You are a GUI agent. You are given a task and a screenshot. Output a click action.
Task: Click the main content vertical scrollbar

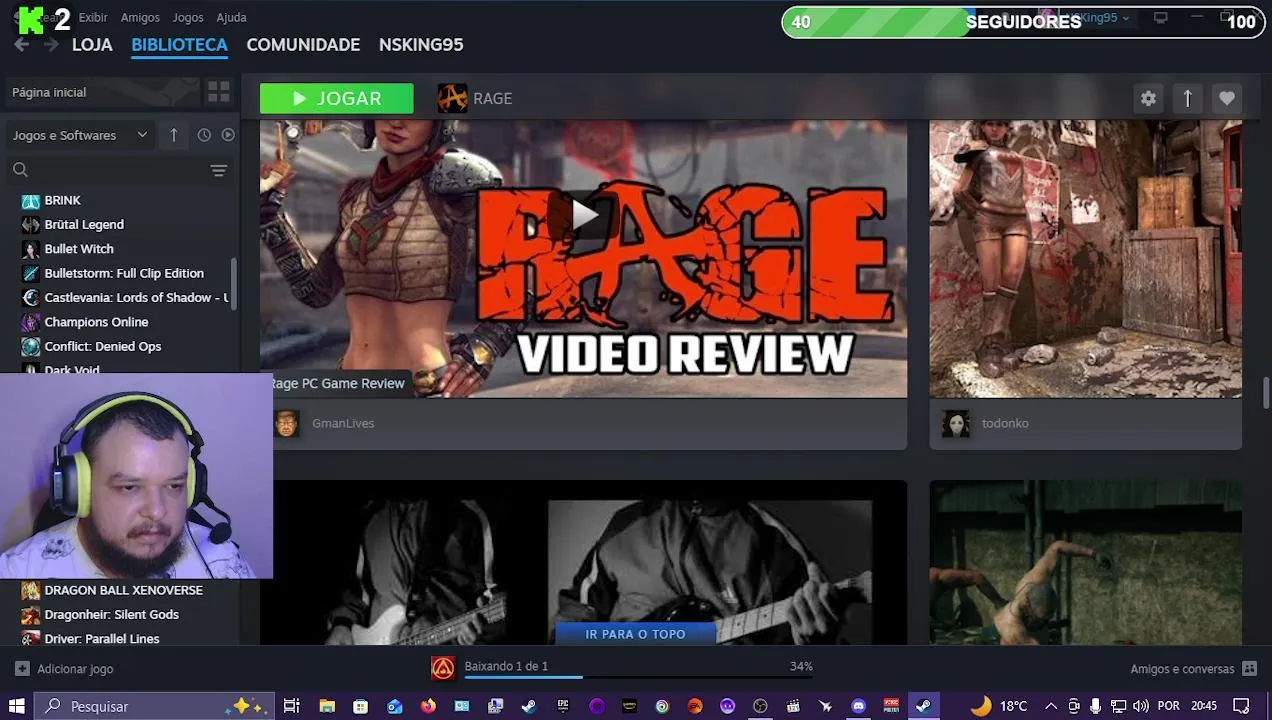click(x=1266, y=392)
